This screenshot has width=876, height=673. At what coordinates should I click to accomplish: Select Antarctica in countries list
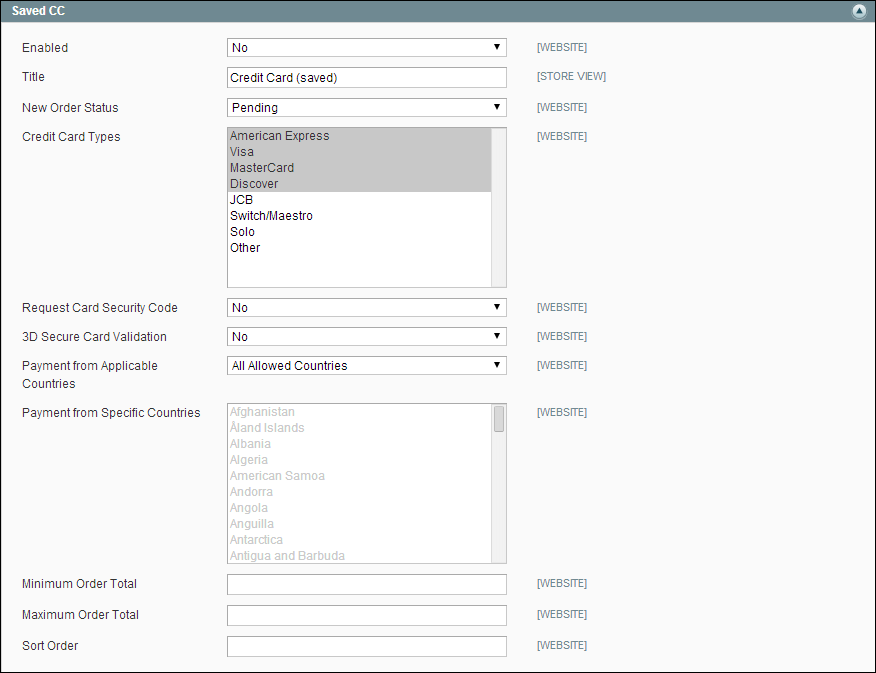click(360, 540)
